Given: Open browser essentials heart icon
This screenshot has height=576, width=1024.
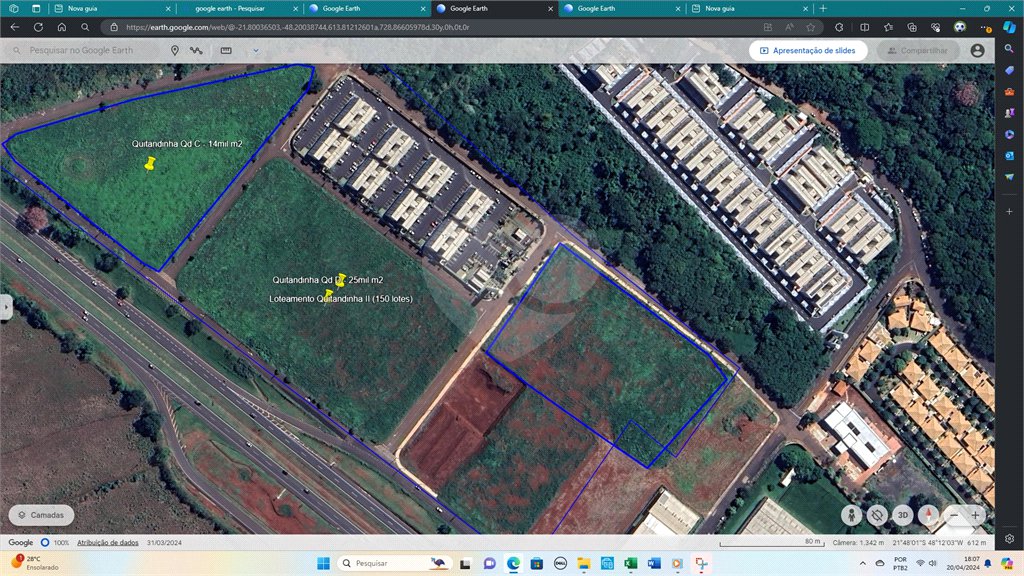Looking at the screenshot, I should click(x=935, y=27).
